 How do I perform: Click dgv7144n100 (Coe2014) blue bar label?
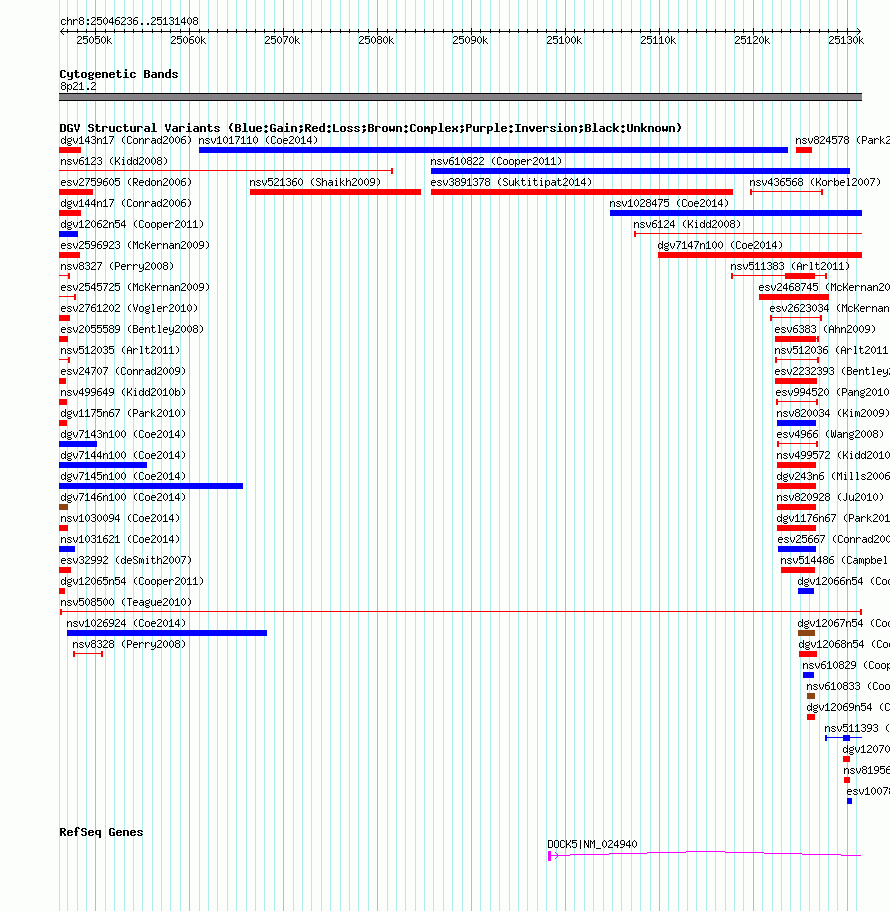pos(123,454)
